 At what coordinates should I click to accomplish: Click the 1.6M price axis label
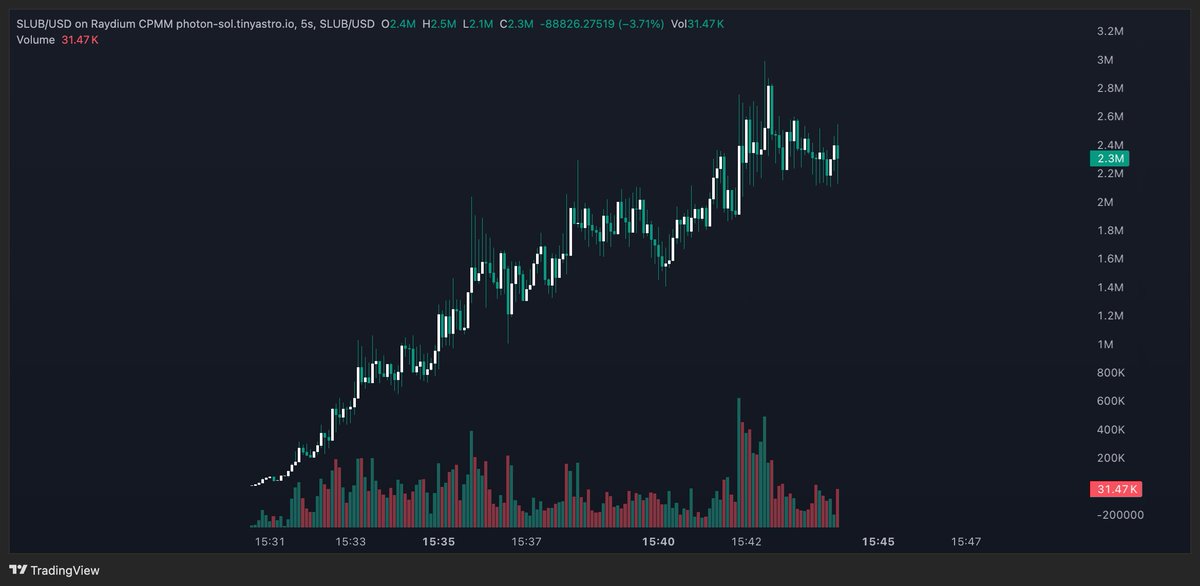tap(1111, 259)
